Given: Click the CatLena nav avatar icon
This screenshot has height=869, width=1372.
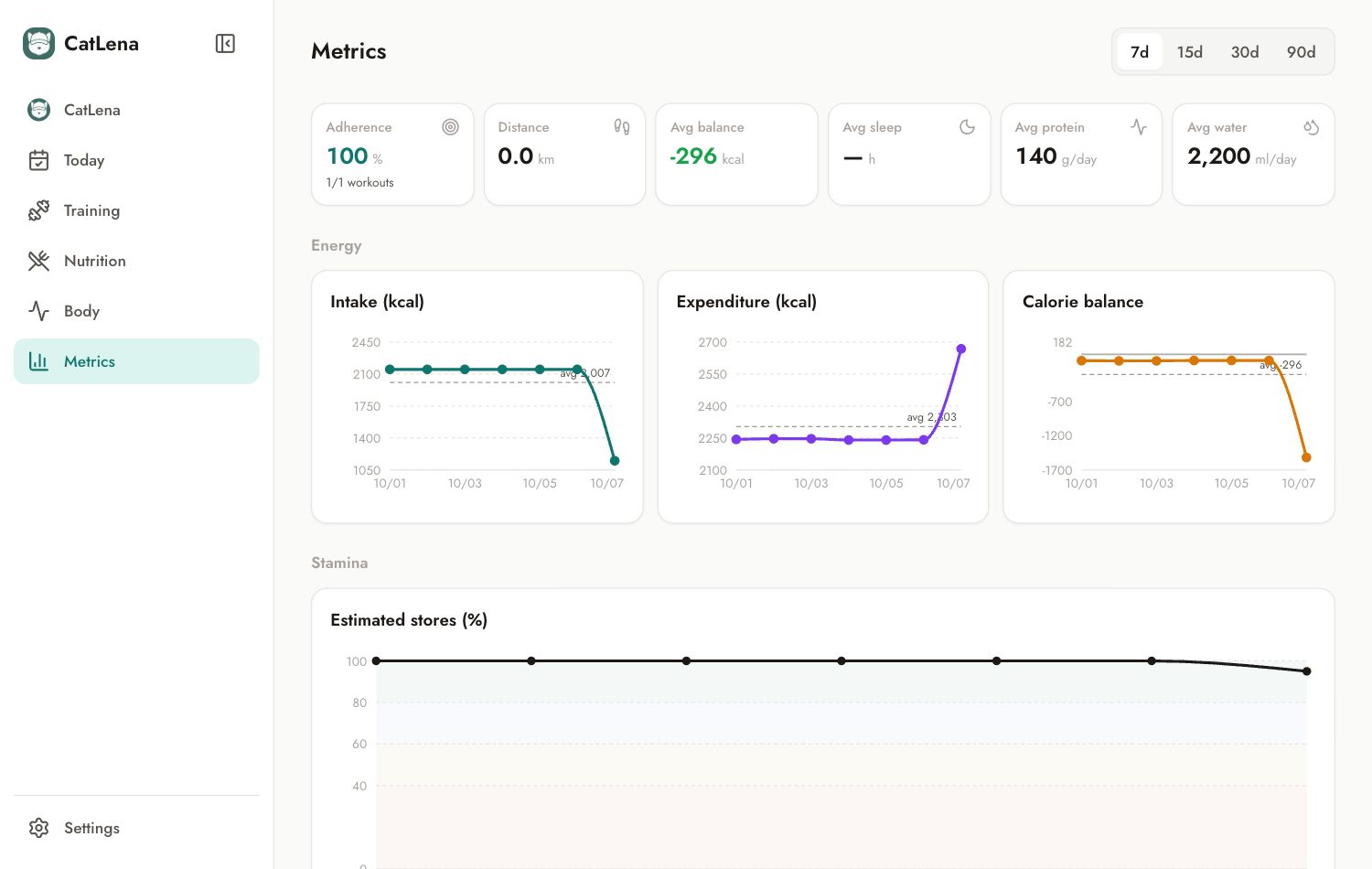Looking at the screenshot, I should tap(38, 110).
